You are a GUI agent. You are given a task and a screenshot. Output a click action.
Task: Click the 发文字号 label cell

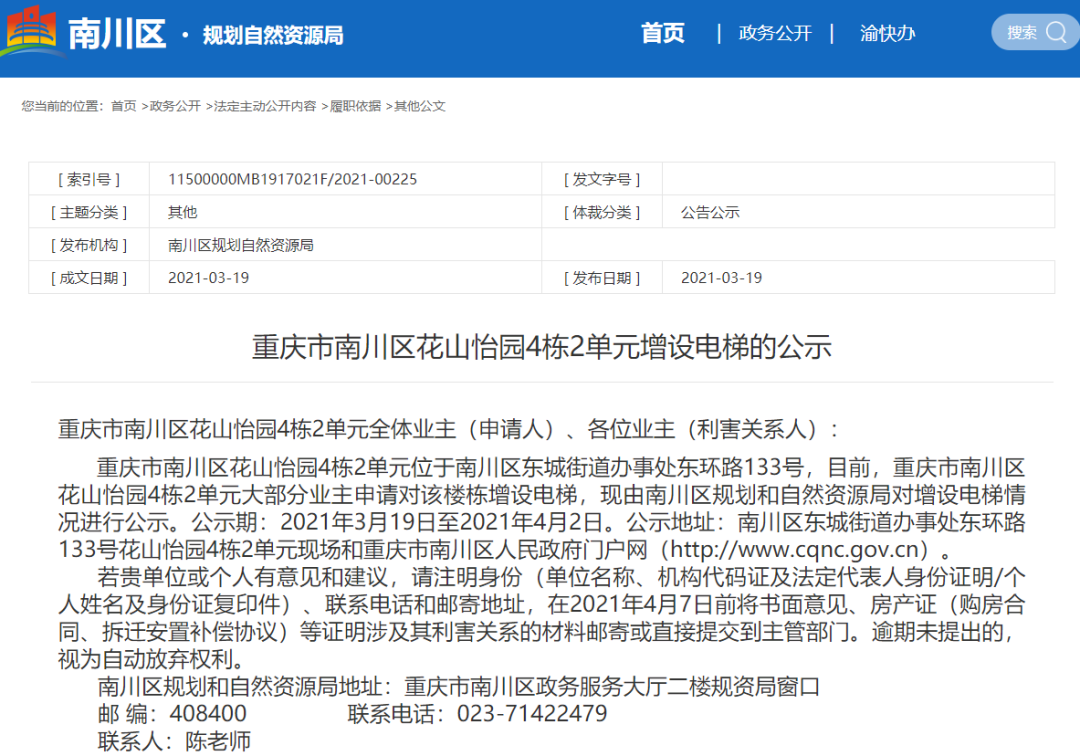[602, 179]
